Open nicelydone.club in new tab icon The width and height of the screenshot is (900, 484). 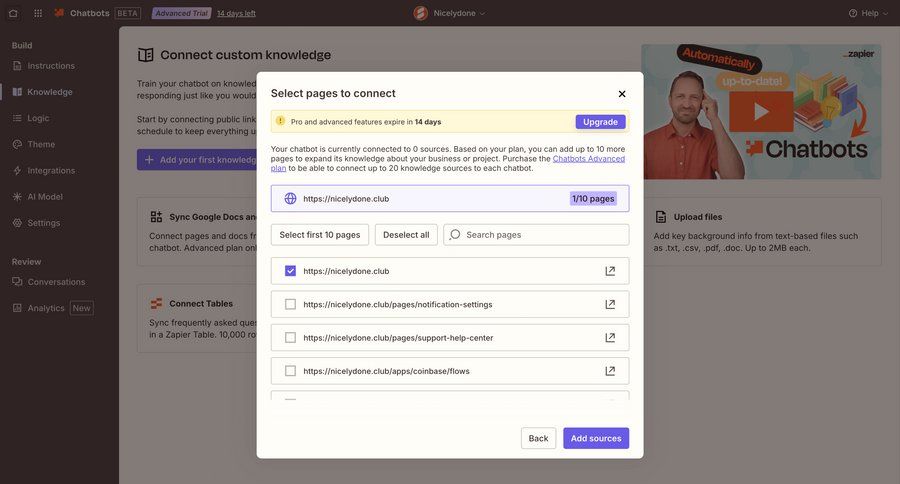[610, 271]
